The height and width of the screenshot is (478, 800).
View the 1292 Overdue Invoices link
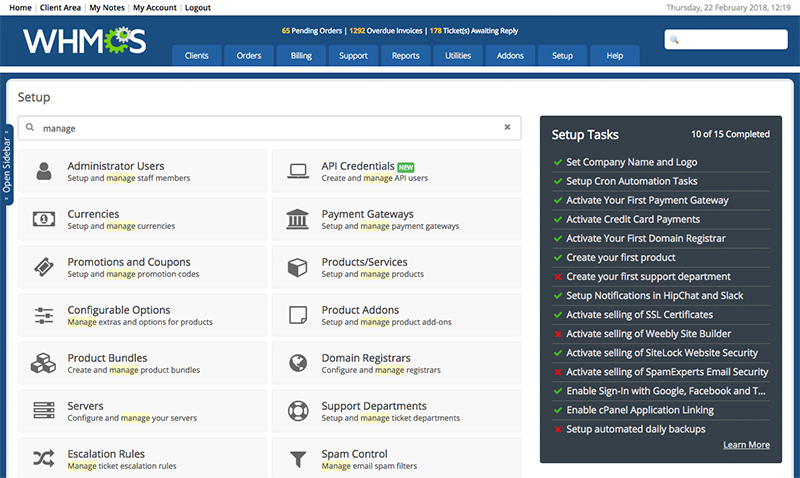point(386,31)
